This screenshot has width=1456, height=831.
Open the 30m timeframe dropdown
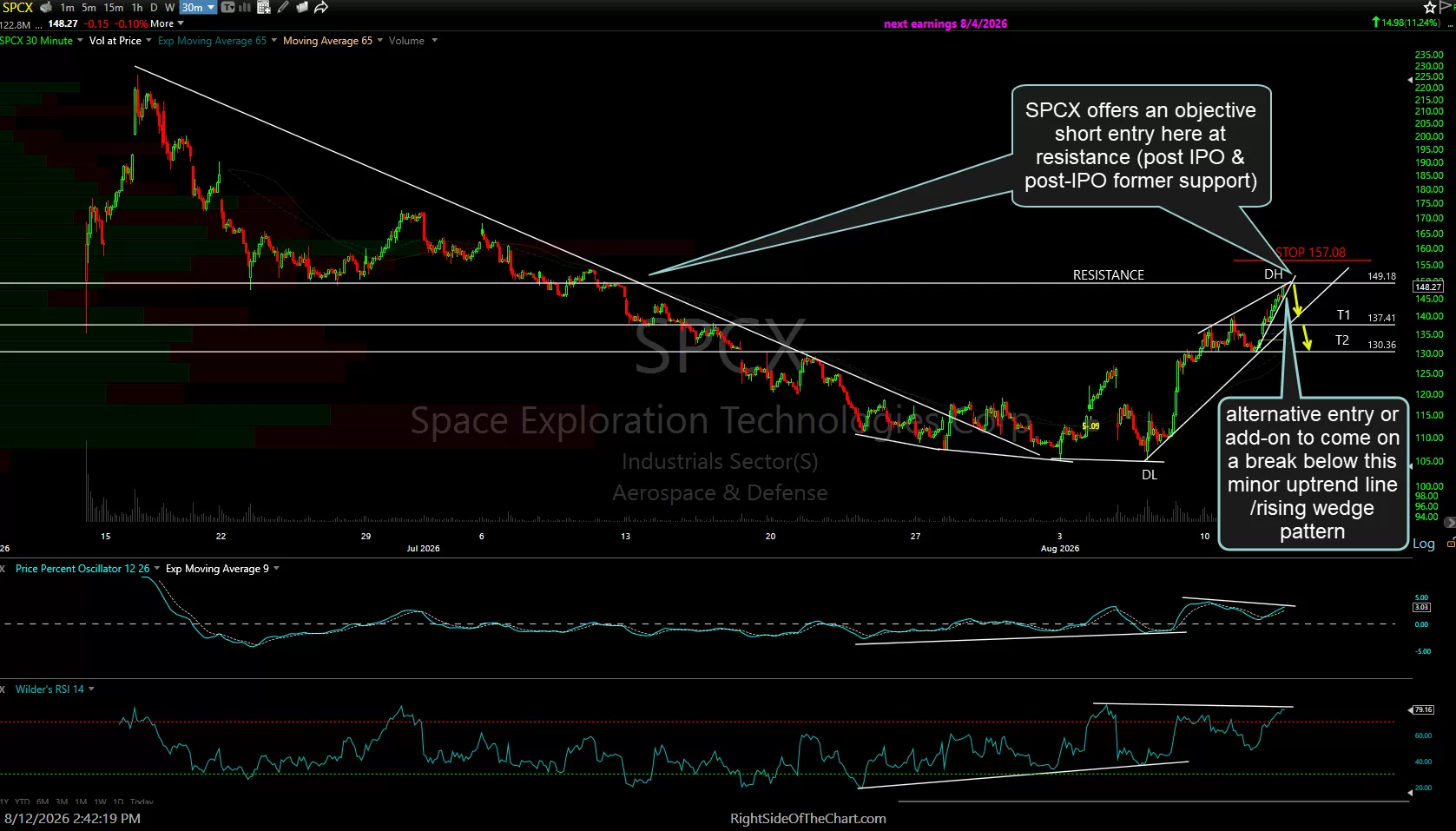click(198, 7)
